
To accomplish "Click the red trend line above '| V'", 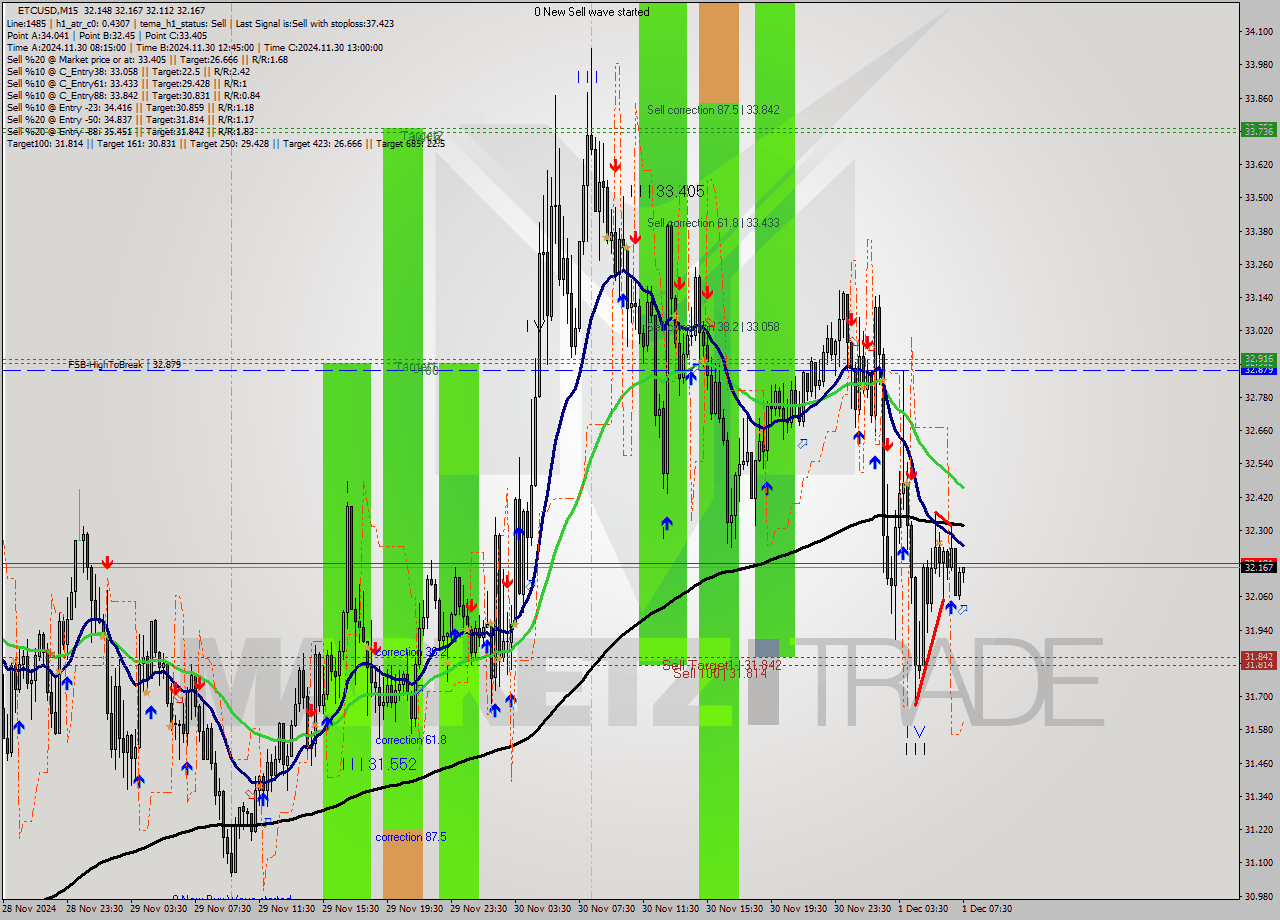I will [x=930, y=653].
